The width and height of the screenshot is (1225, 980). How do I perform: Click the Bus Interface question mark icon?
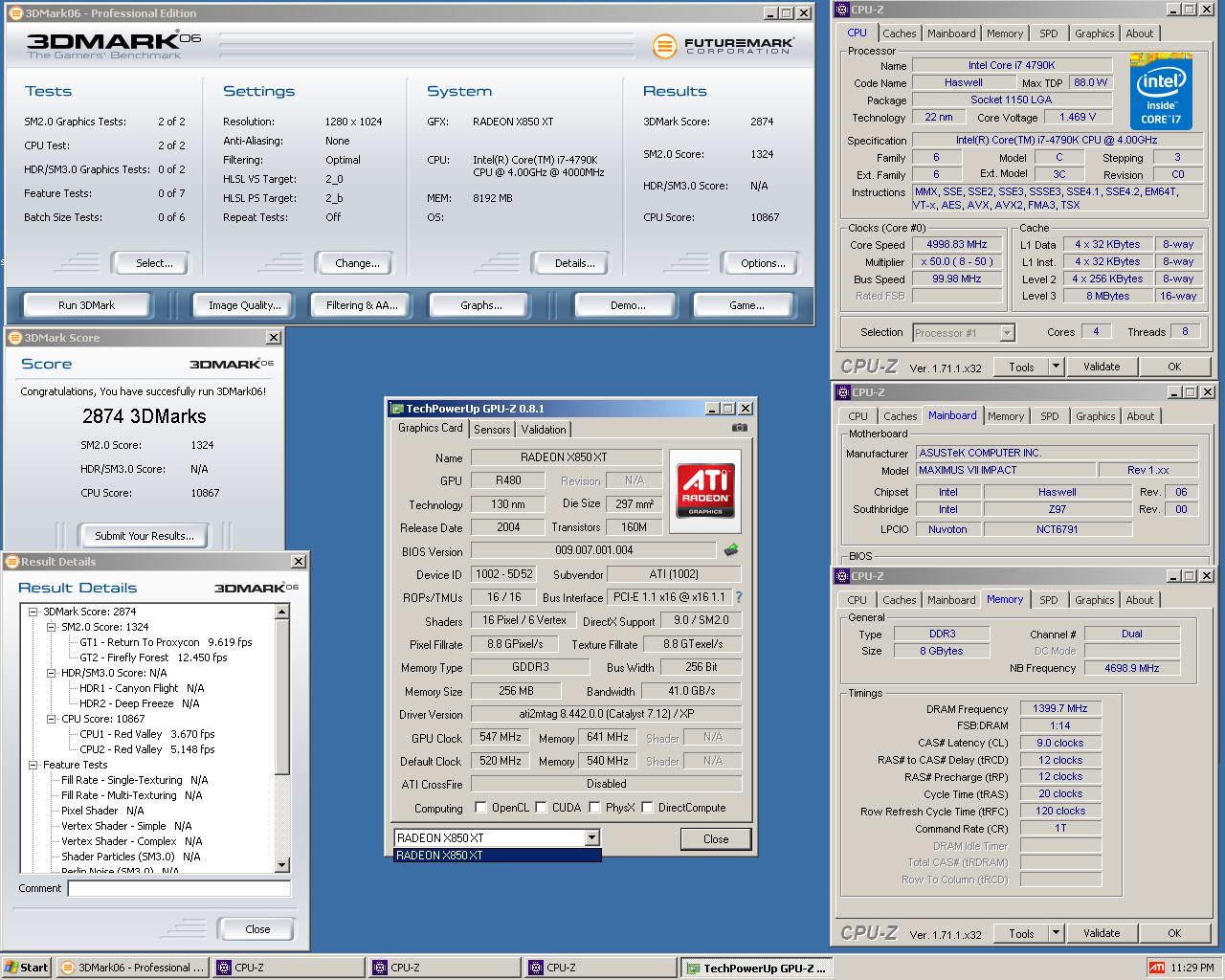(x=738, y=597)
